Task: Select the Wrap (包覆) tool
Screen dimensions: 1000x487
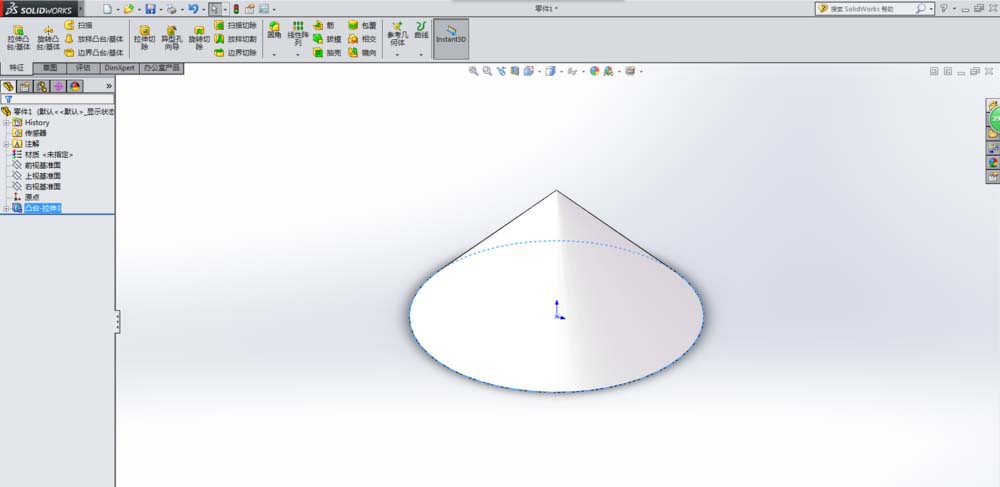Action: [362, 25]
